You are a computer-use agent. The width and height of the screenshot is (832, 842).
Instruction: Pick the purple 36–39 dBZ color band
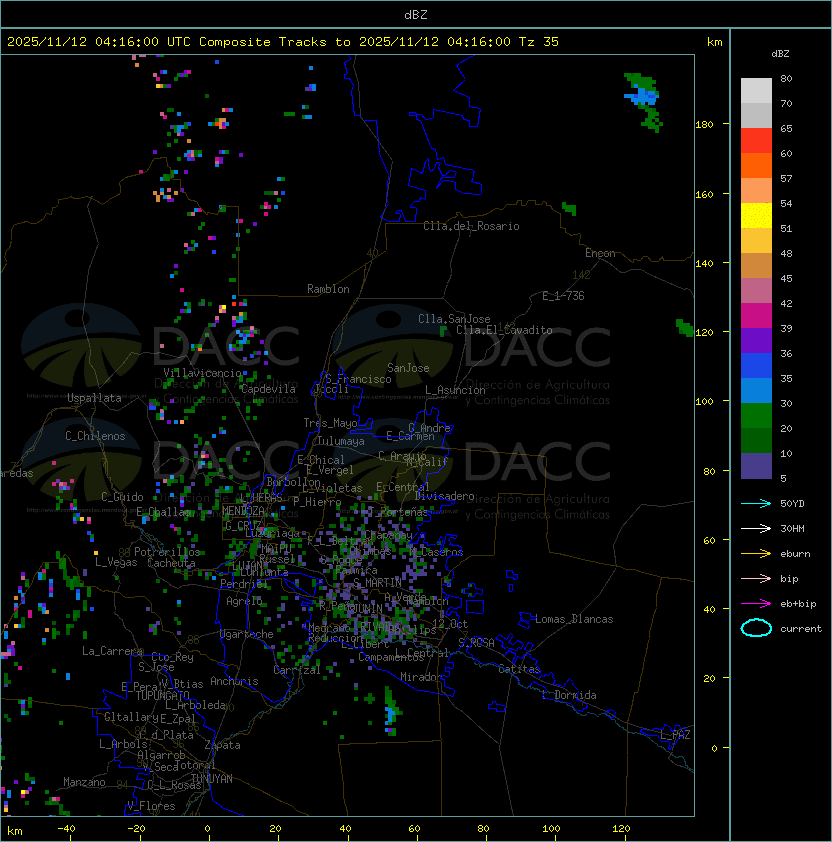click(756, 340)
